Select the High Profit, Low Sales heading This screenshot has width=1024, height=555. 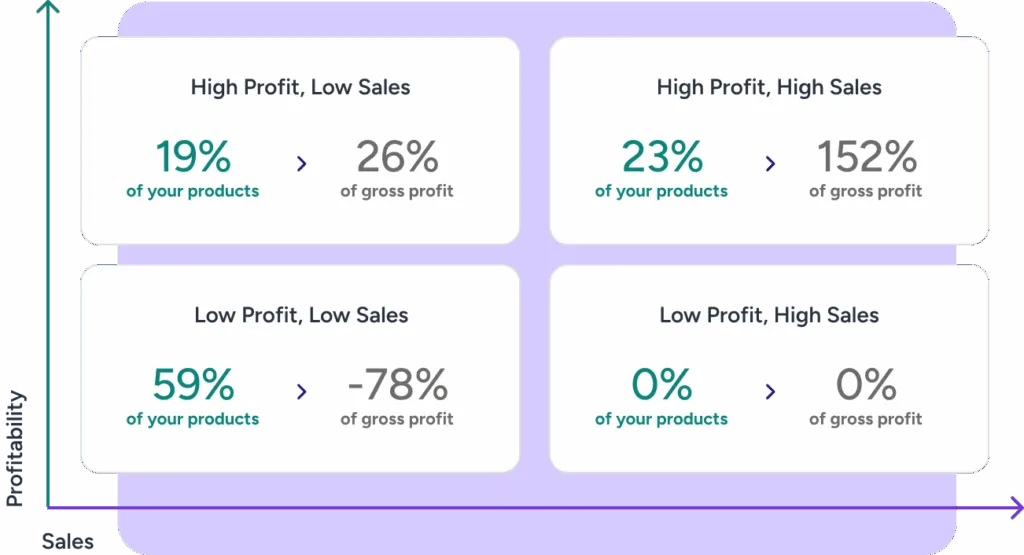pos(300,87)
